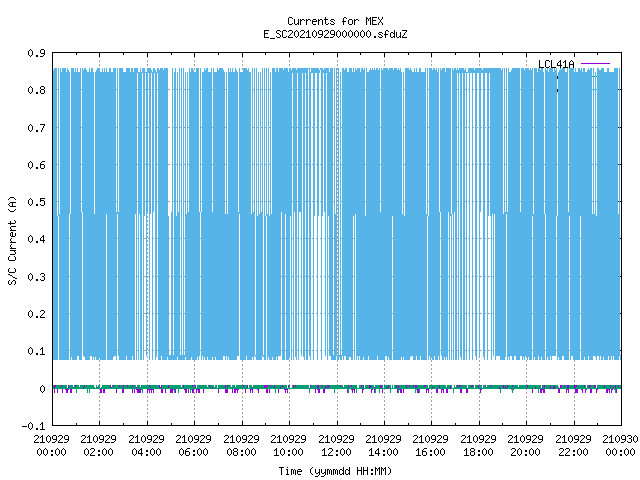Click the x-axis tick "210929 04:00"
This screenshot has width=640, height=480.
tap(146, 446)
